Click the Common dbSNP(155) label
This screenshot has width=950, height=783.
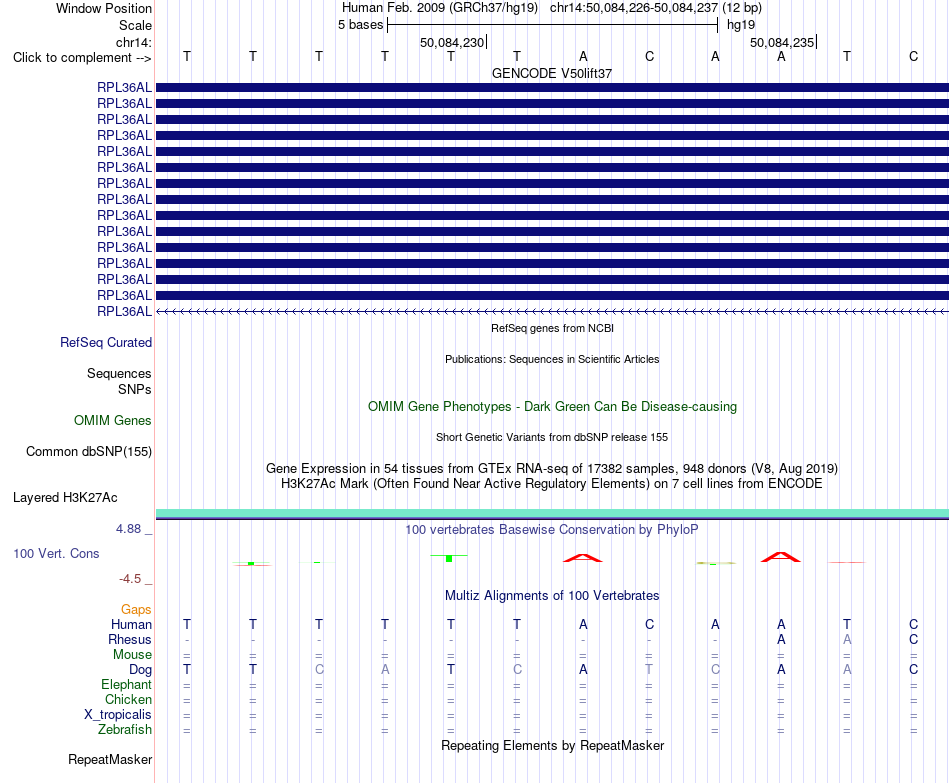[89, 451]
